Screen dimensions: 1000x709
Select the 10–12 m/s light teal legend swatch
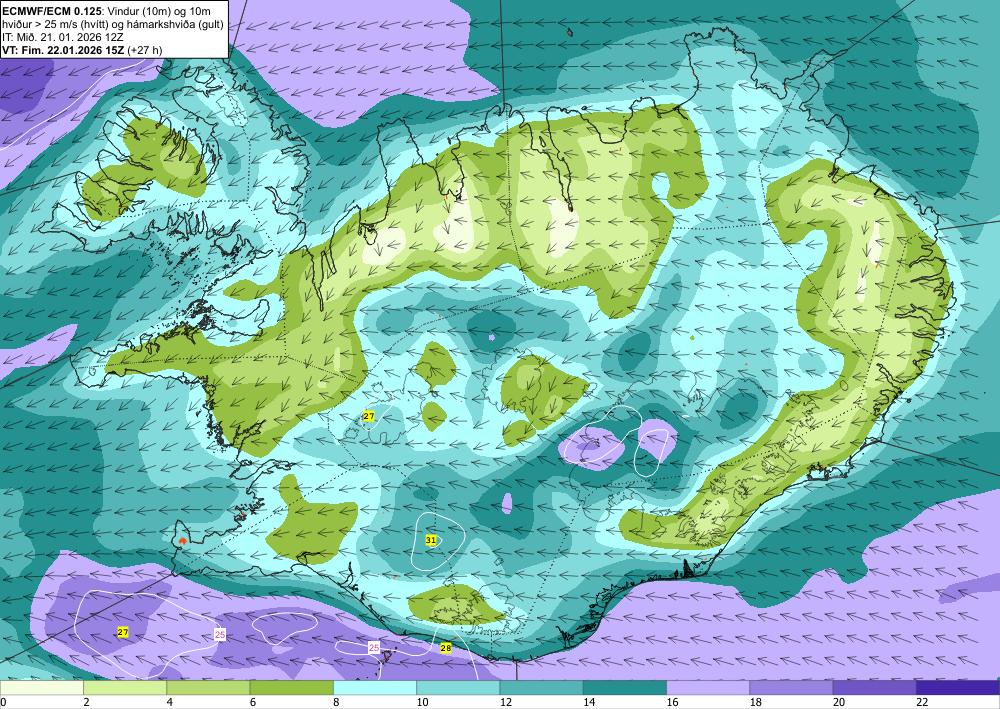458,687
